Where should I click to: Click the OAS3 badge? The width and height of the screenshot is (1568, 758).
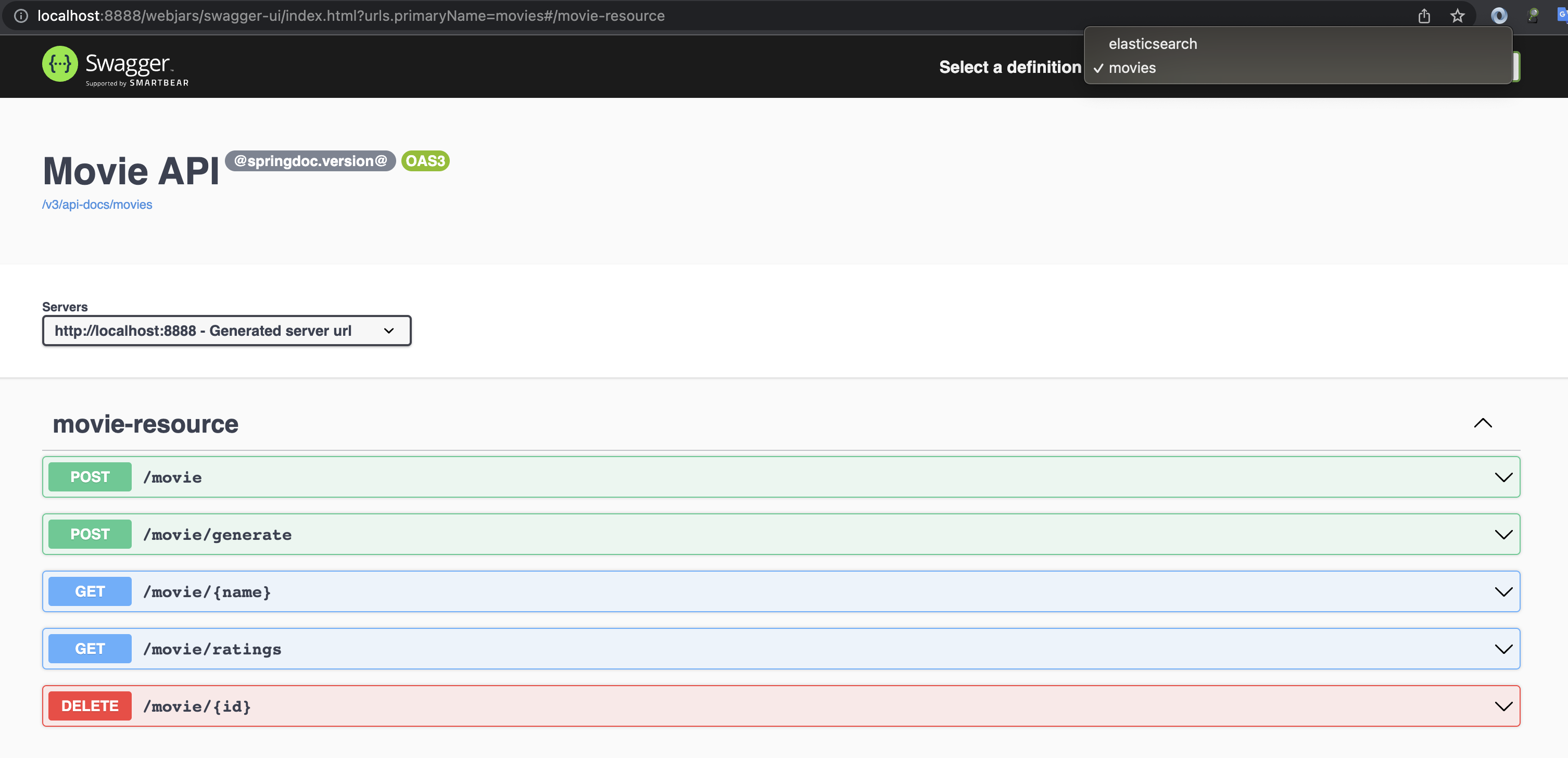point(425,161)
